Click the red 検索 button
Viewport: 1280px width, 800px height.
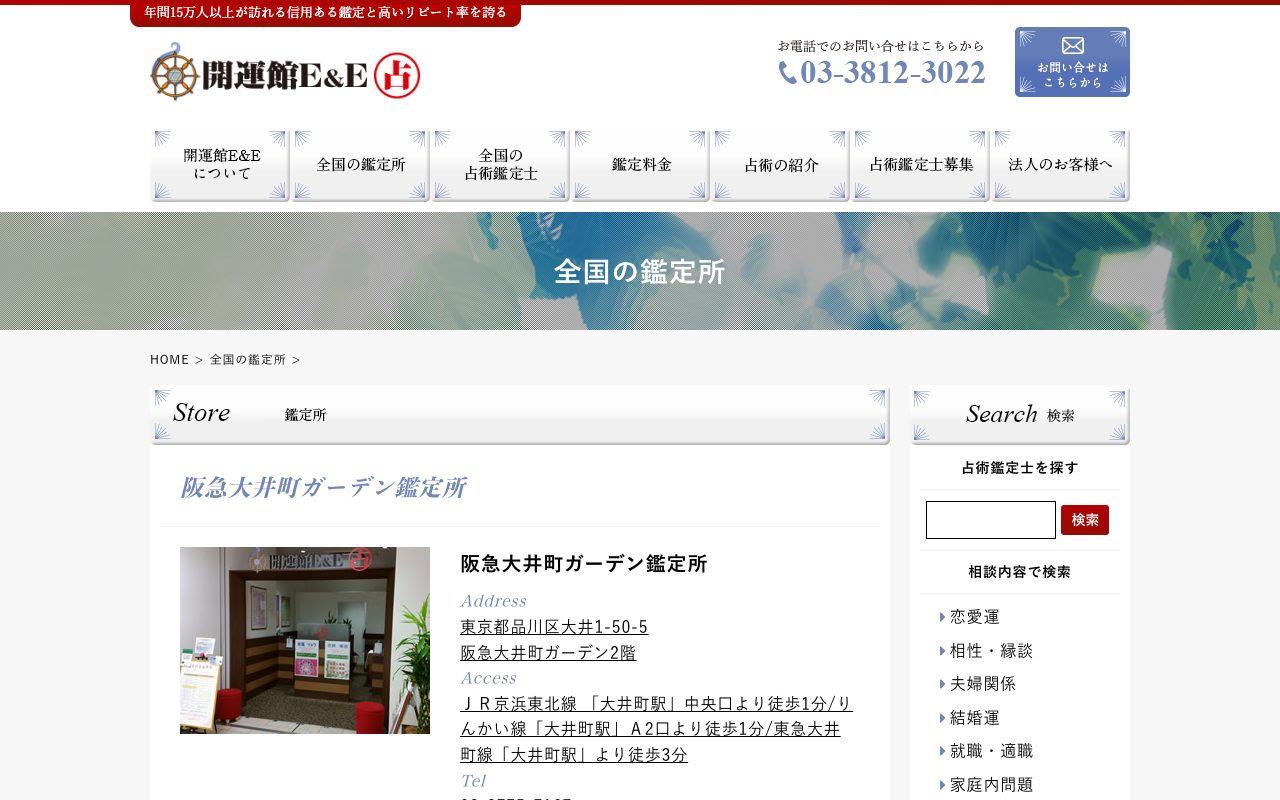[1085, 520]
